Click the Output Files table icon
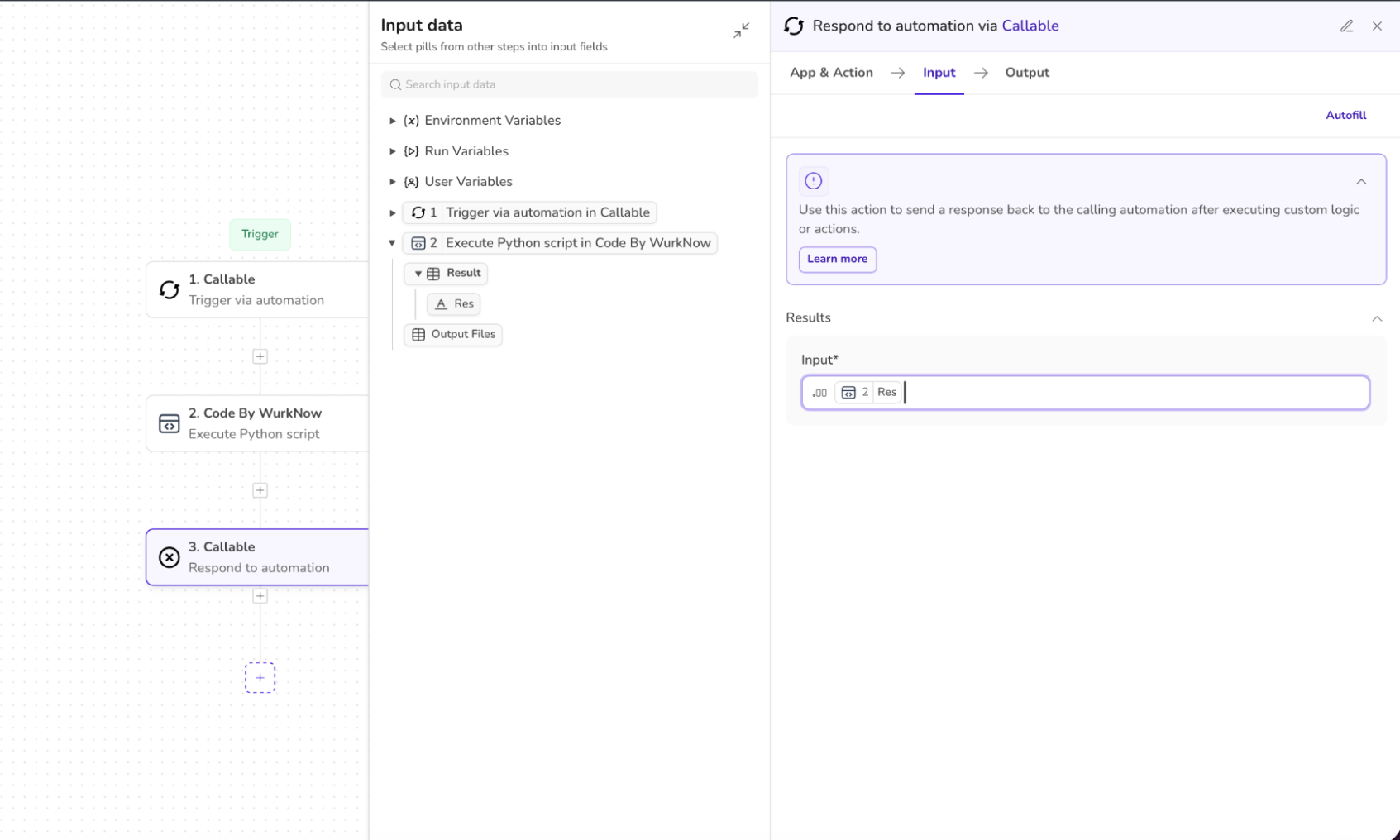The height and width of the screenshot is (840, 1400). [418, 335]
